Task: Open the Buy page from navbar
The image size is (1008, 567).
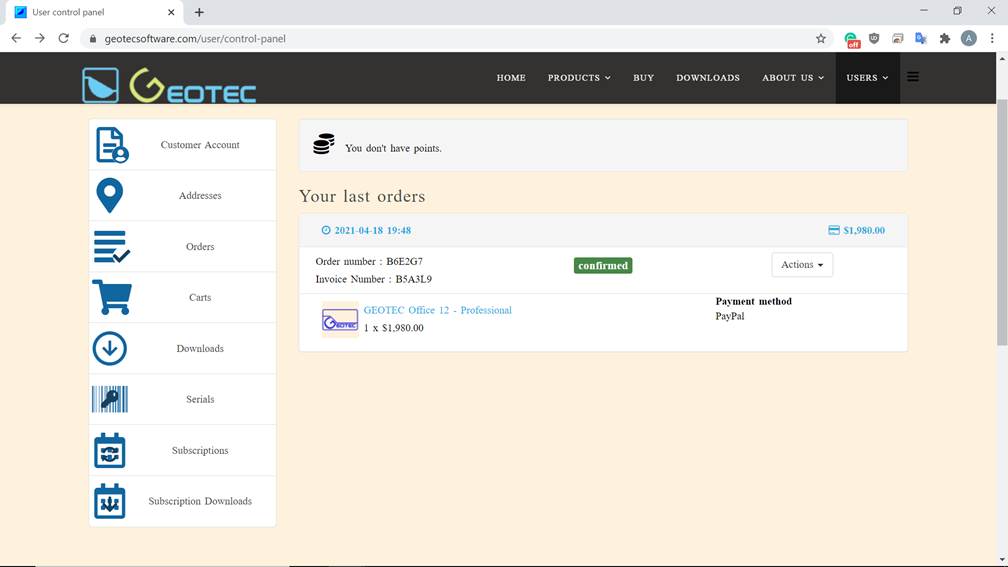Action: [644, 78]
